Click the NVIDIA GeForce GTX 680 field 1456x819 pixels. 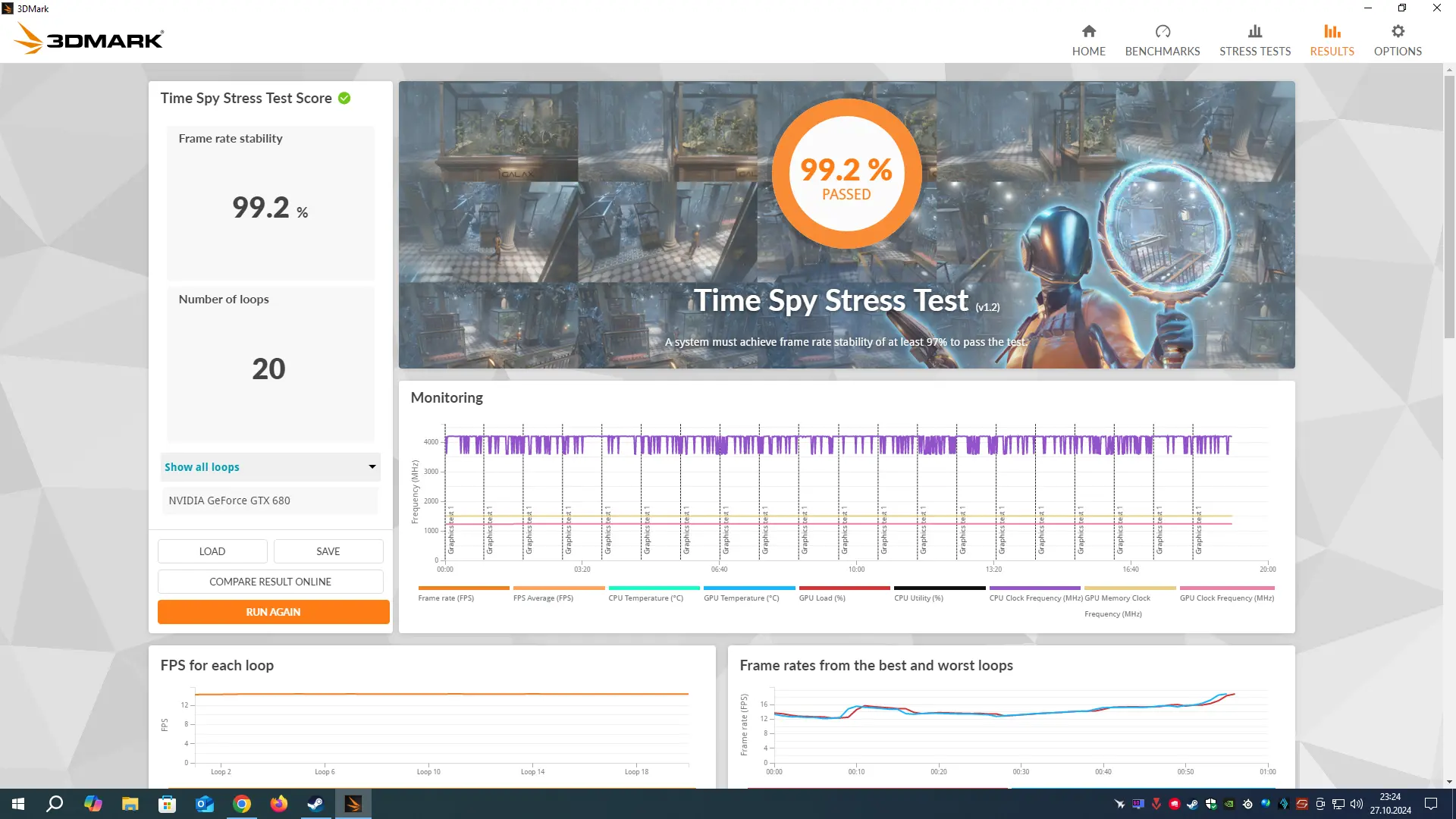[x=269, y=500]
